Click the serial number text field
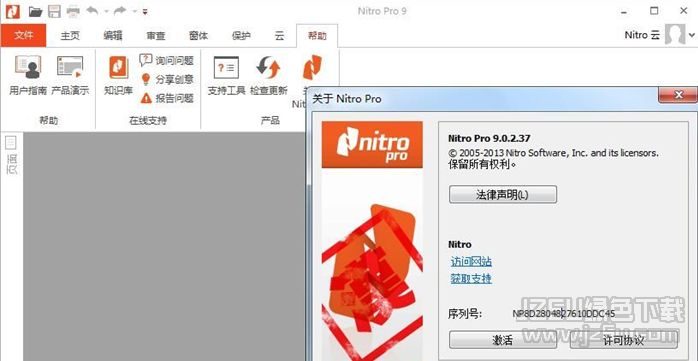 tap(564, 314)
